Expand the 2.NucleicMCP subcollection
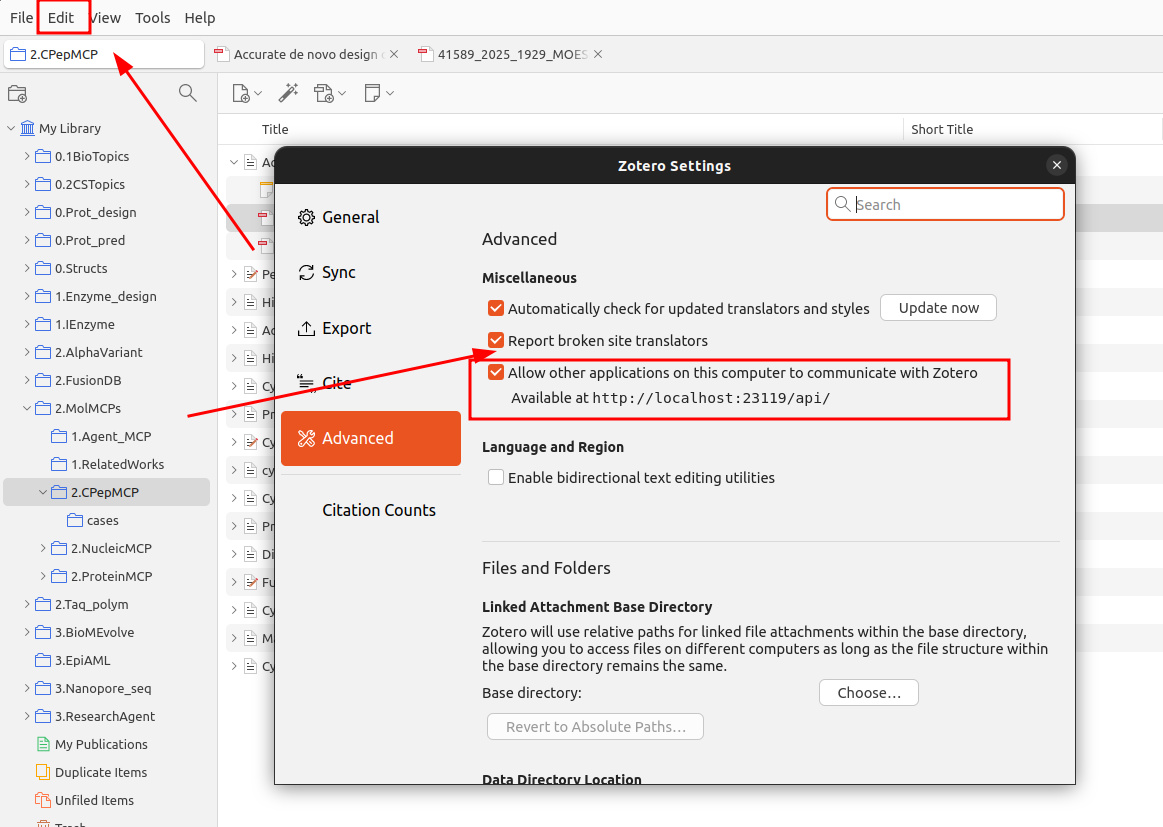Image resolution: width=1163 pixels, height=827 pixels. coord(43,548)
